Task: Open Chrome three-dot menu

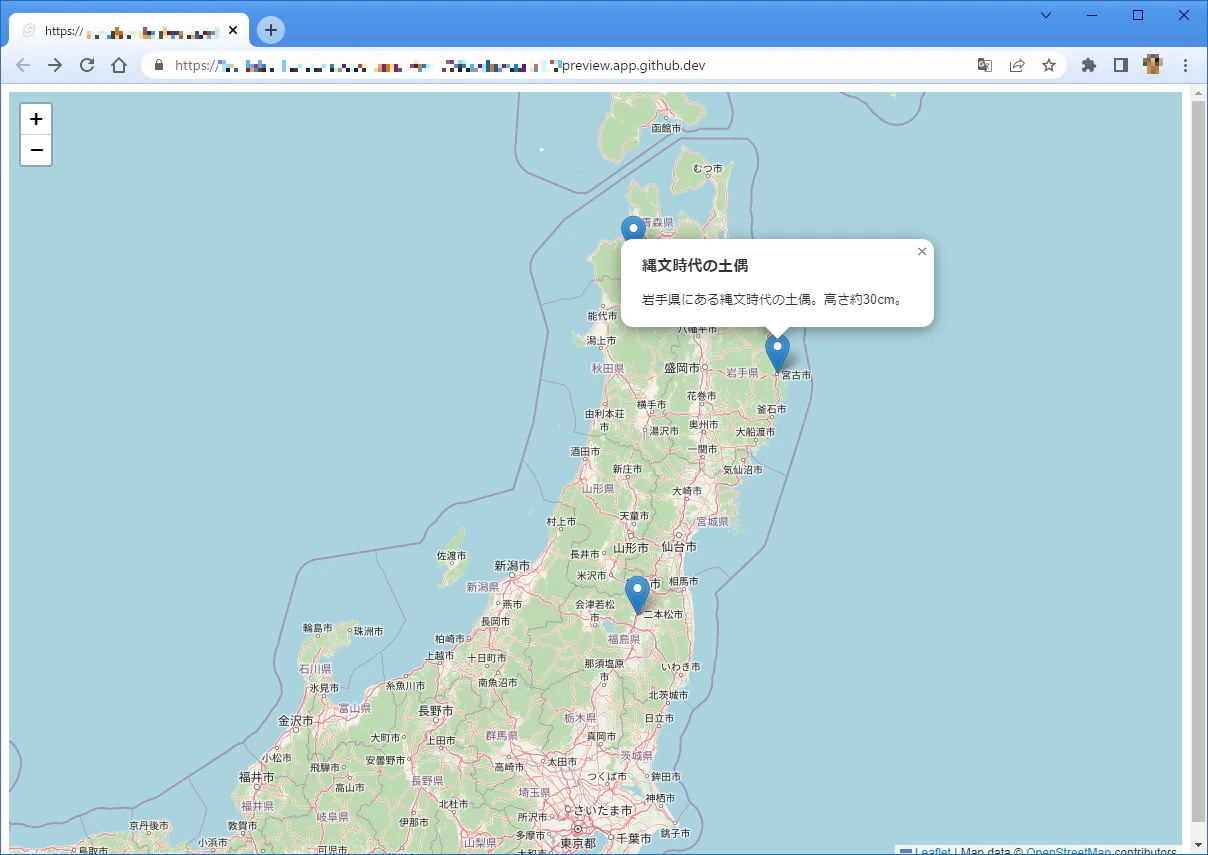Action: tap(1185, 65)
